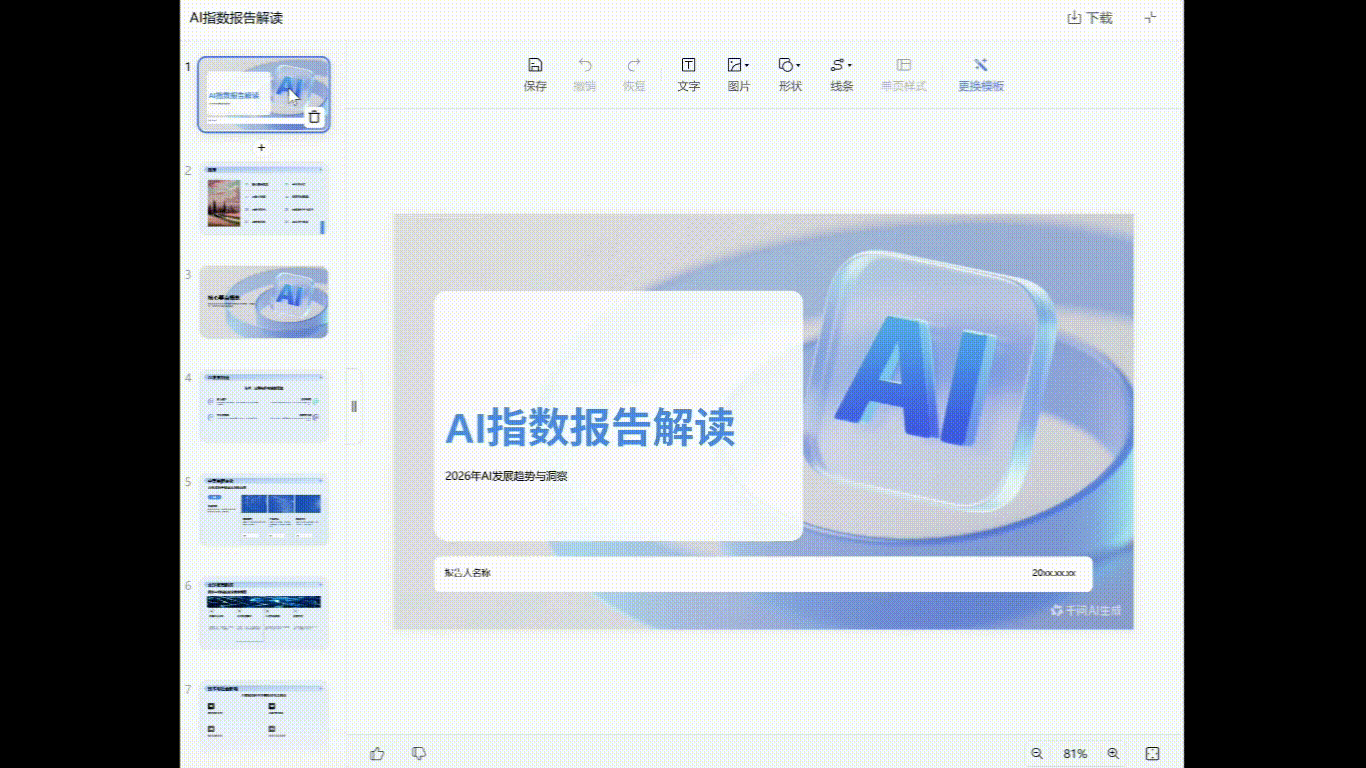Viewport: 1366px width, 768px height.
Task: Click the thumbs down icon
Action: coord(419,753)
